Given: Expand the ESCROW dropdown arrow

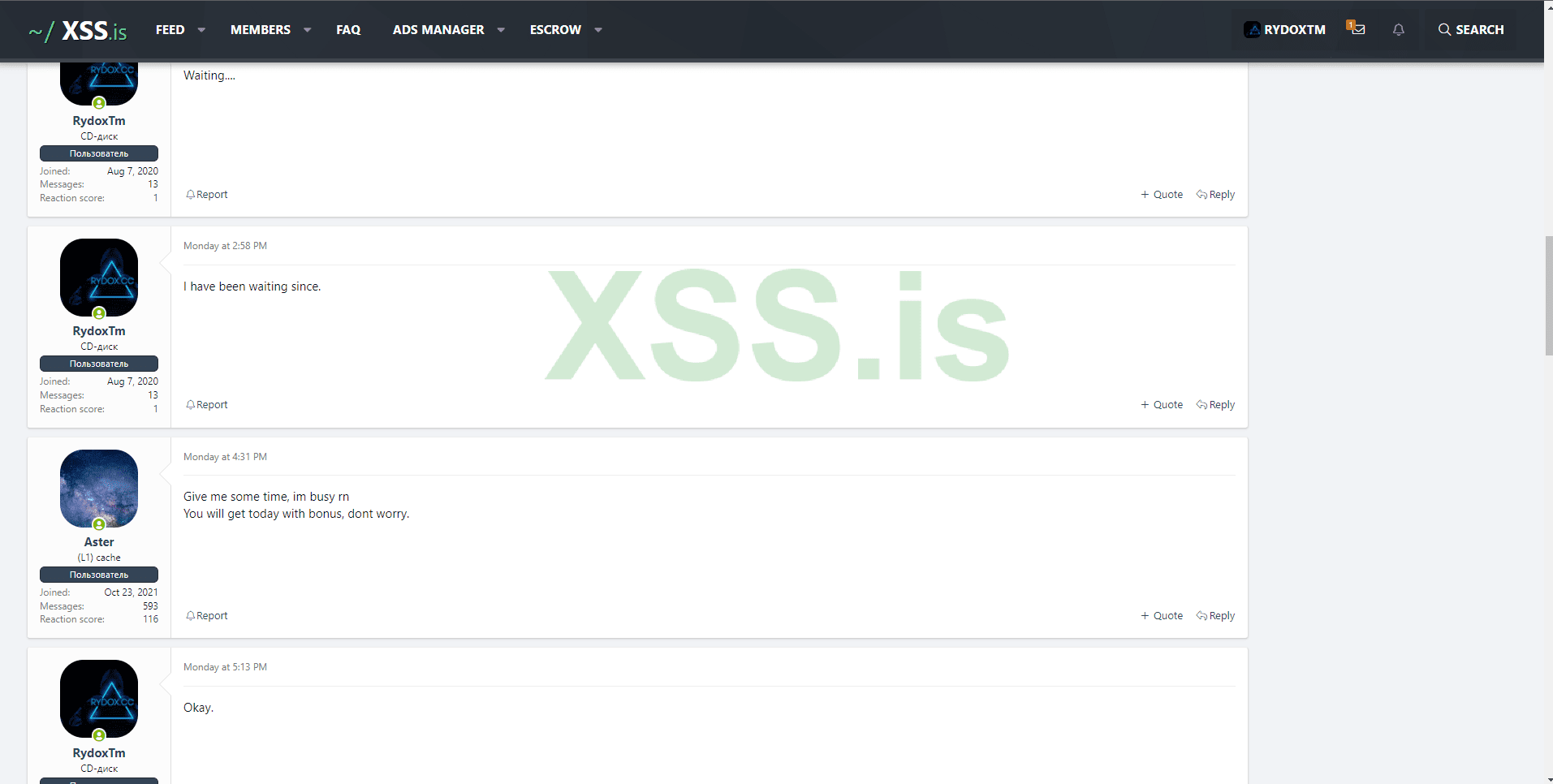Looking at the screenshot, I should (598, 30).
